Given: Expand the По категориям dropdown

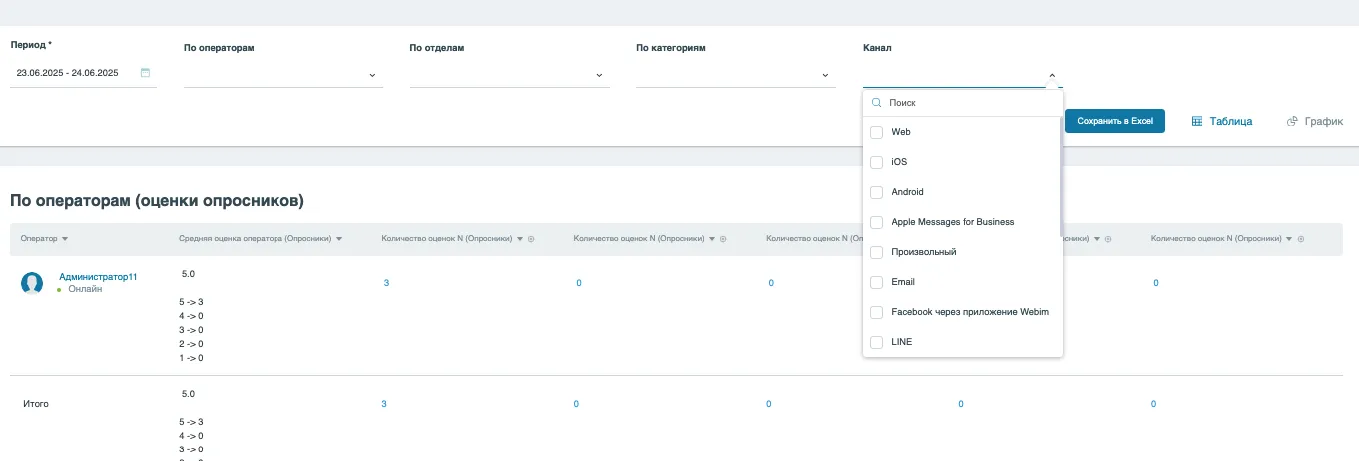Looking at the screenshot, I should pyautogui.click(x=825, y=75).
